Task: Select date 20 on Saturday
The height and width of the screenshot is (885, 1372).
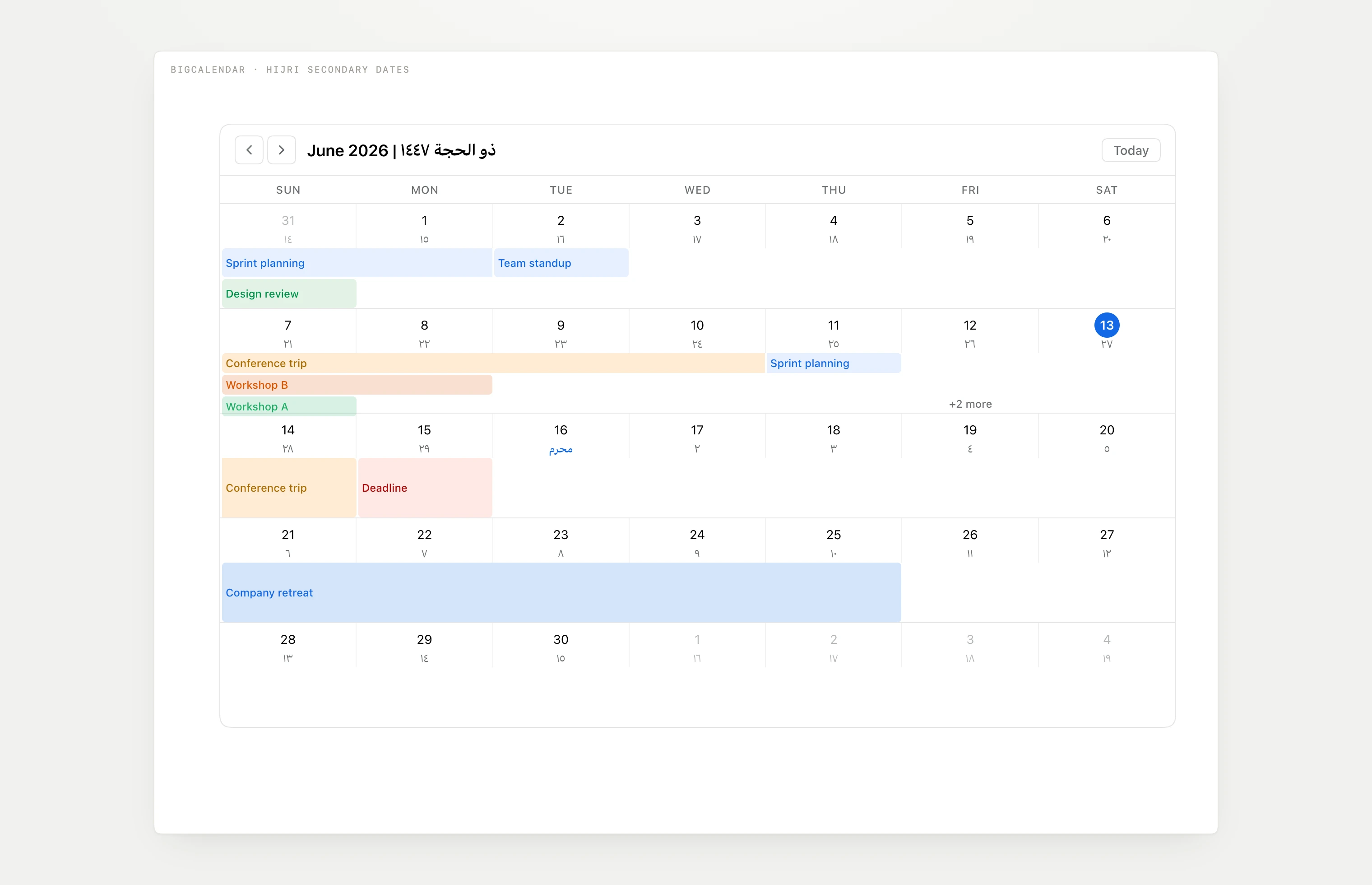Action: pyautogui.click(x=1106, y=430)
